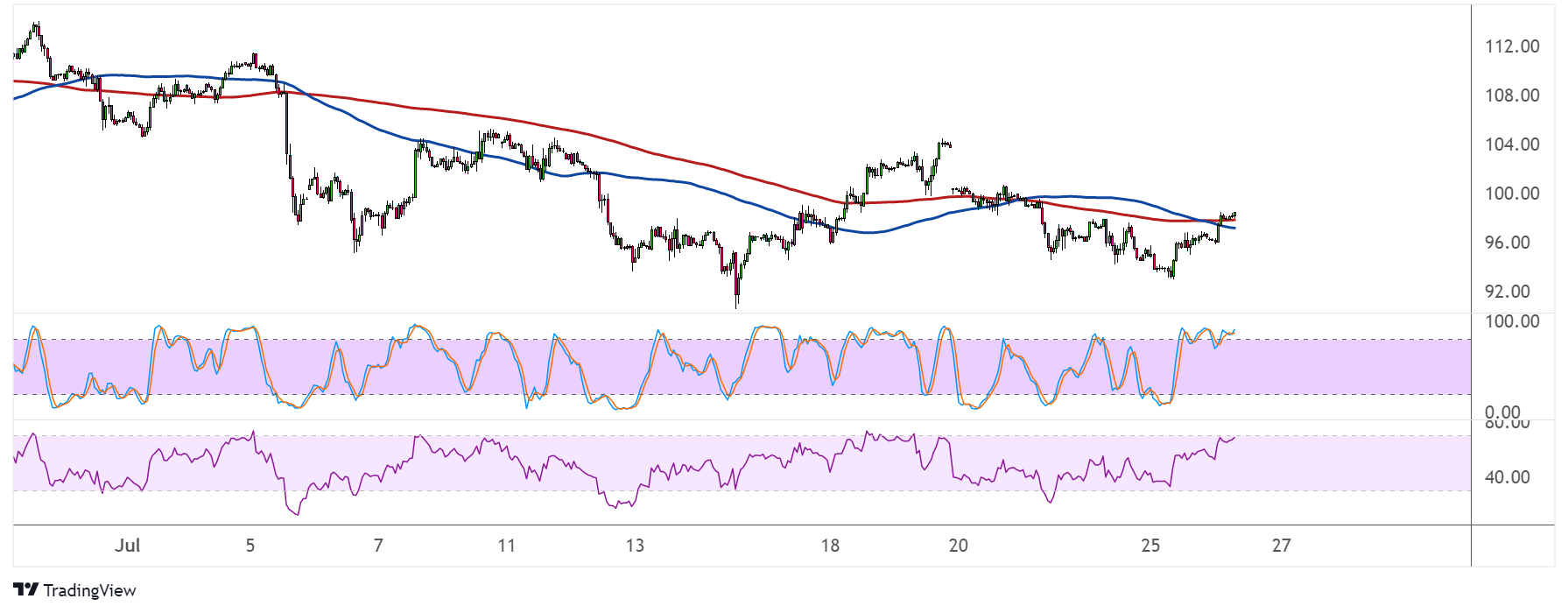Click the 92.00 price axis label
Image resolution: width=1568 pixels, height=613 pixels.
tap(1508, 292)
